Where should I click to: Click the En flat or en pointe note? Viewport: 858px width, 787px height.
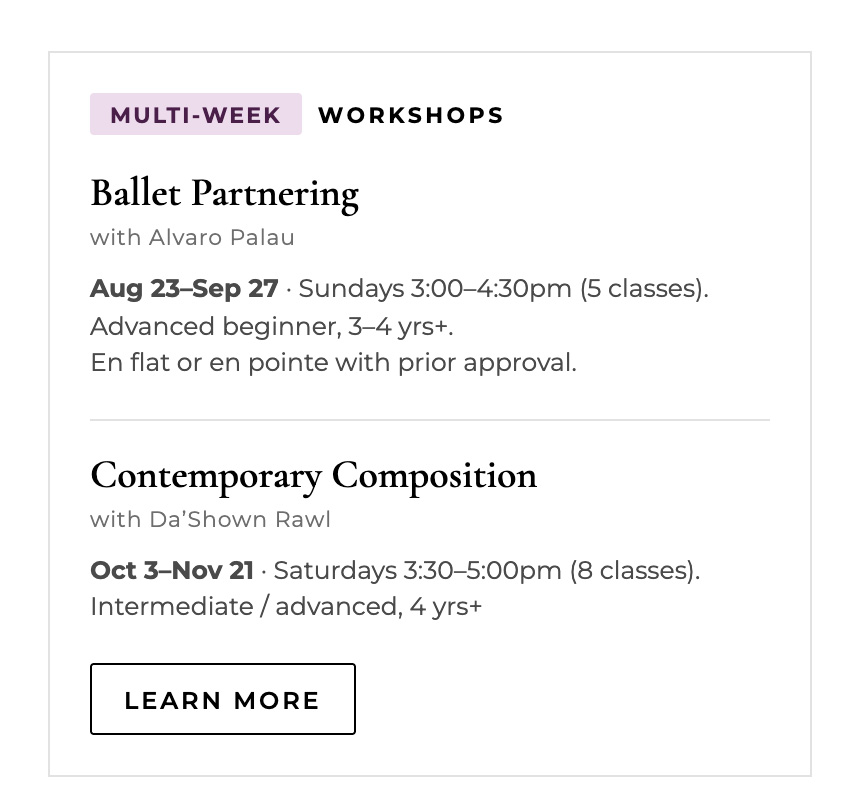(334, 362)
